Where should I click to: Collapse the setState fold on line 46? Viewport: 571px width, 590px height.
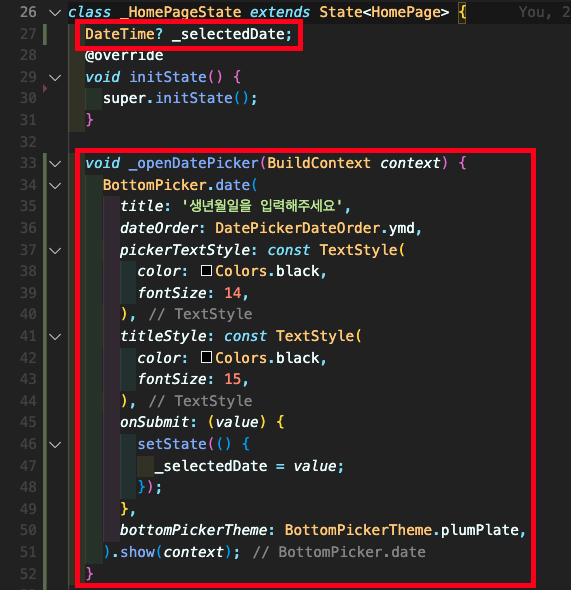55,445
